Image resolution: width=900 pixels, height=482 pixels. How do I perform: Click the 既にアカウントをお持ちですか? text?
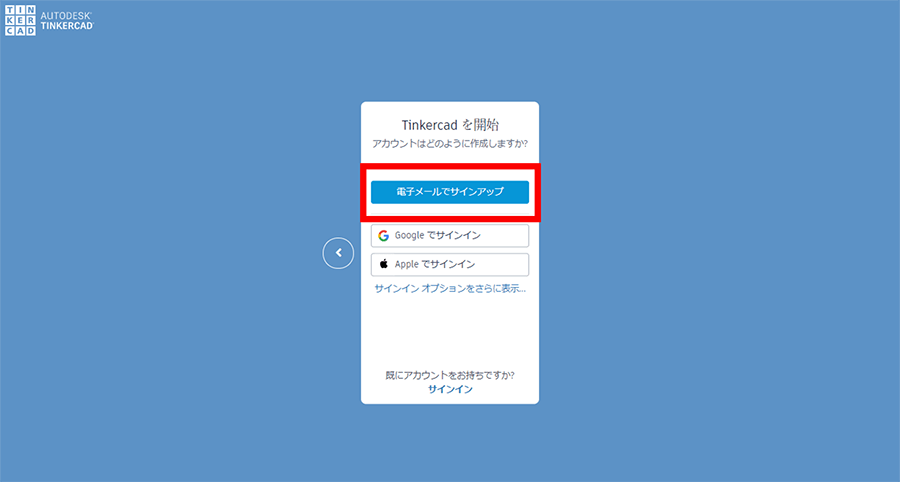[450, 375]
